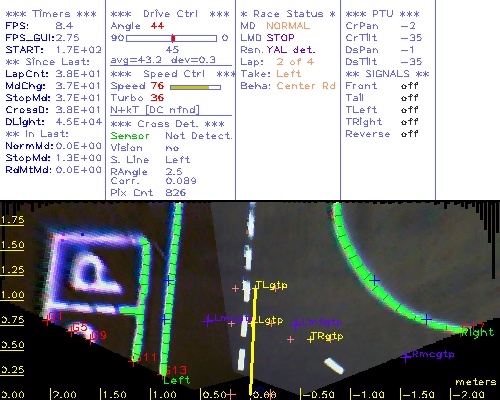Click the Drive Ctrl angle slider bar
This screenshot has height=400, width=500.
[172, 38]
